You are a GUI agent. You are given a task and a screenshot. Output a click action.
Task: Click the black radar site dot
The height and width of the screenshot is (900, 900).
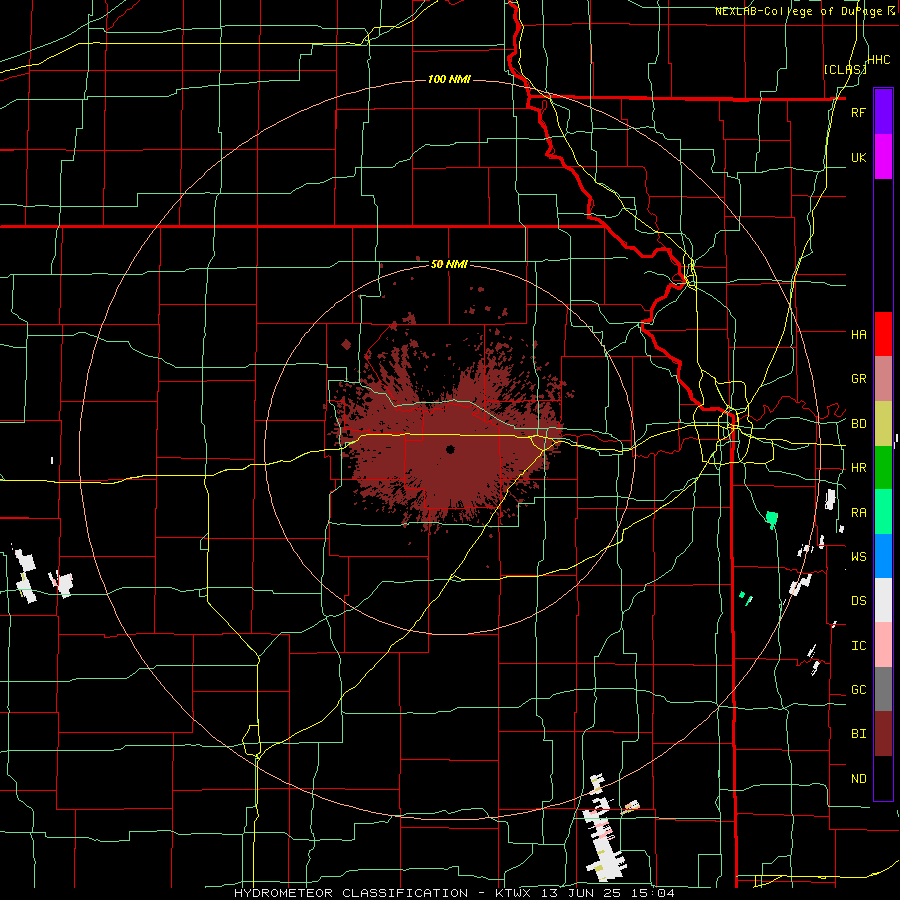click(451, 449)
